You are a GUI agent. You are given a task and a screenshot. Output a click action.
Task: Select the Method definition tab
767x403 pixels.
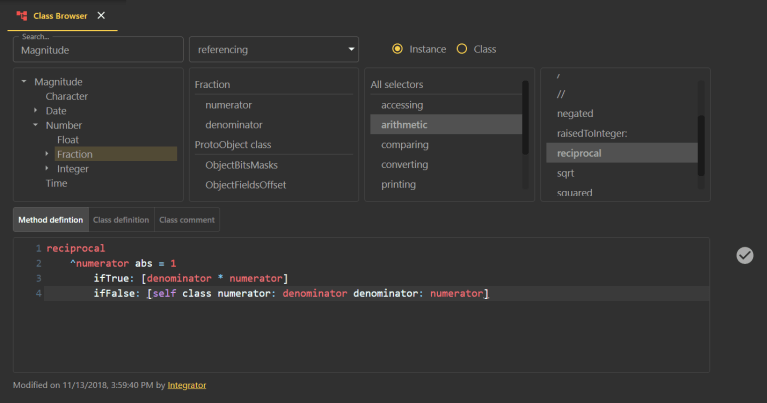click(50, 220)
